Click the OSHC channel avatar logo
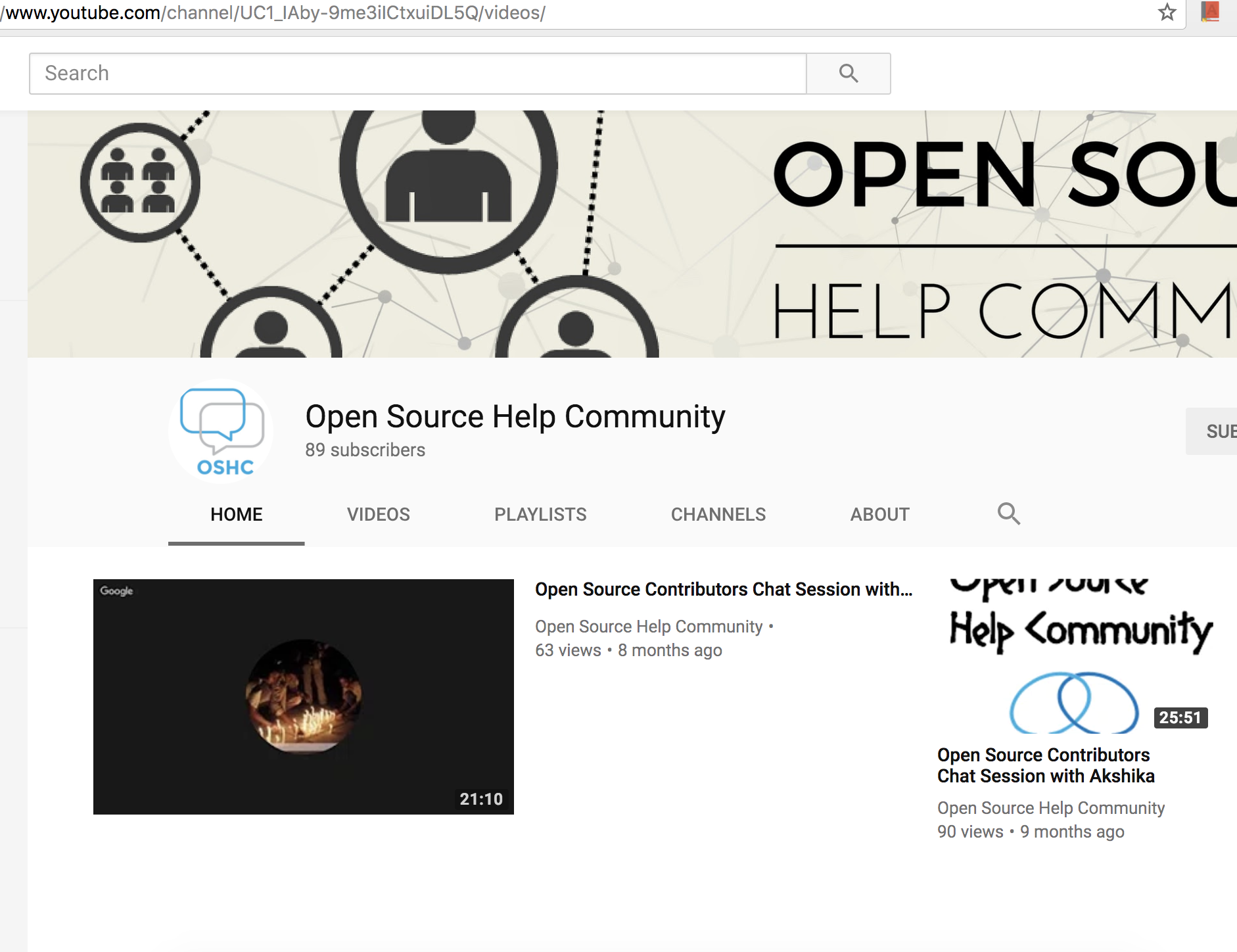1237x952 pixels. (x=221, y=431)
